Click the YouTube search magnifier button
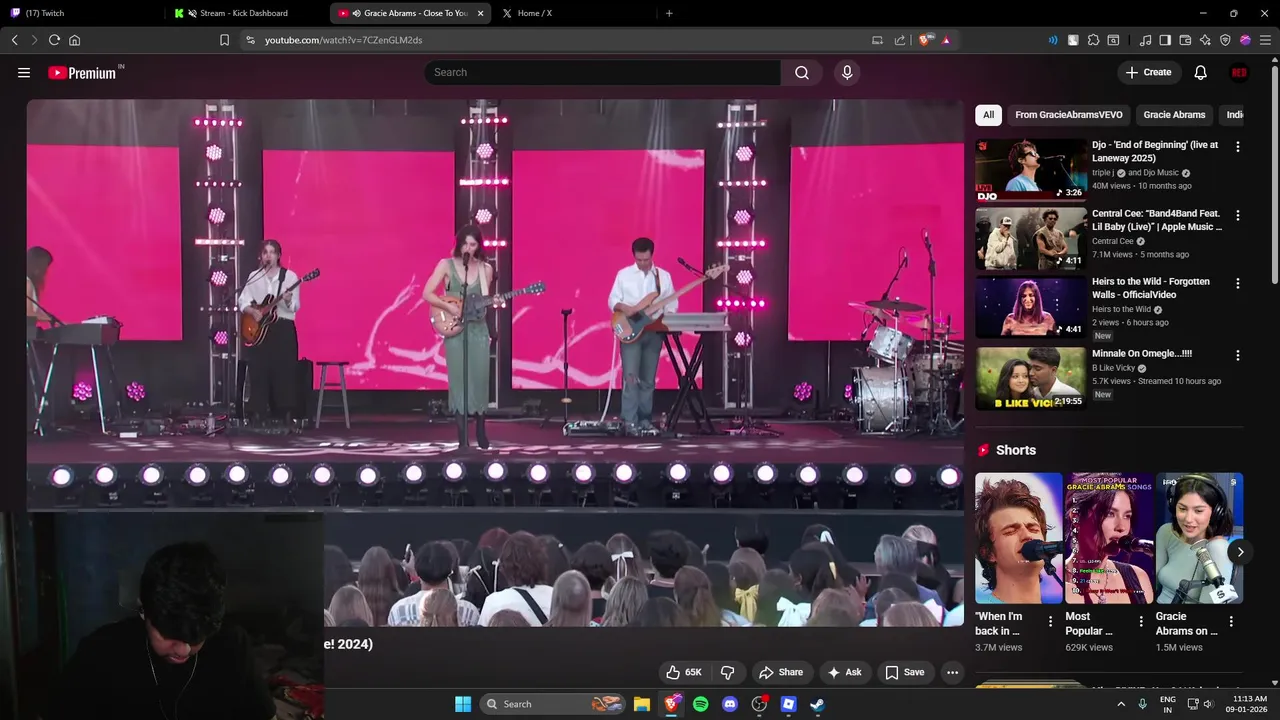This screenshot has height=720, width=1280. pyautogui.click(x=802, y=72)
